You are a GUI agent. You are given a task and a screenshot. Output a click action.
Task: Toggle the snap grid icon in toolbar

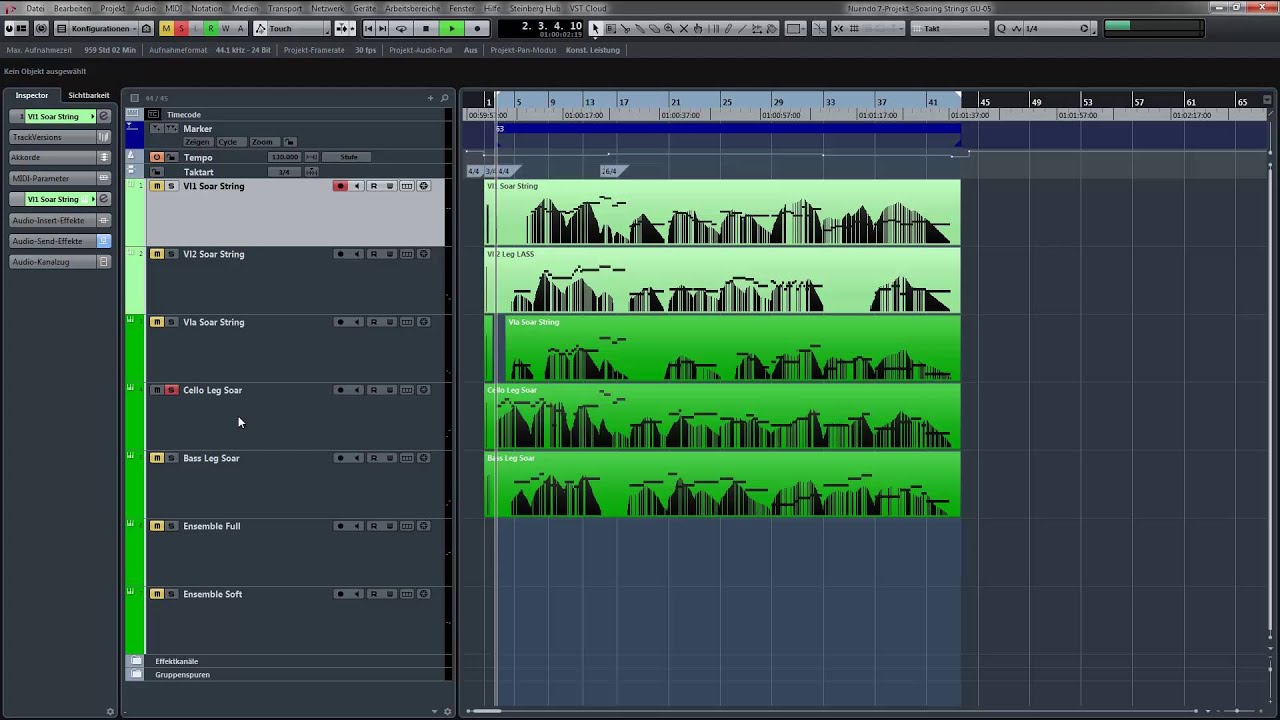855,29
